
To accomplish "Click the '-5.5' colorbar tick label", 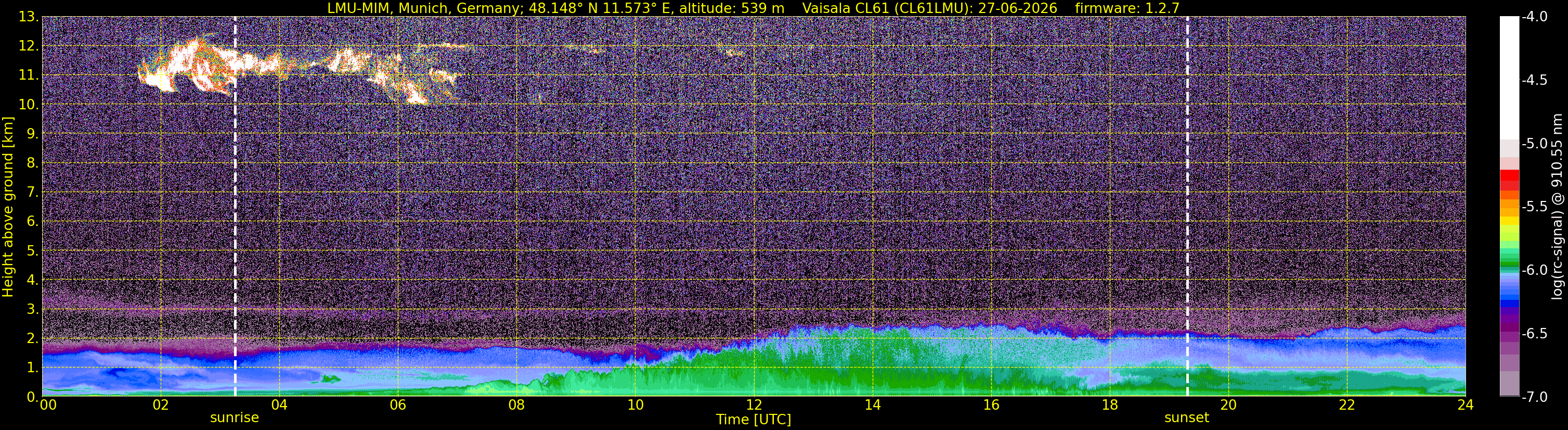I will [x=1535, y=207].
